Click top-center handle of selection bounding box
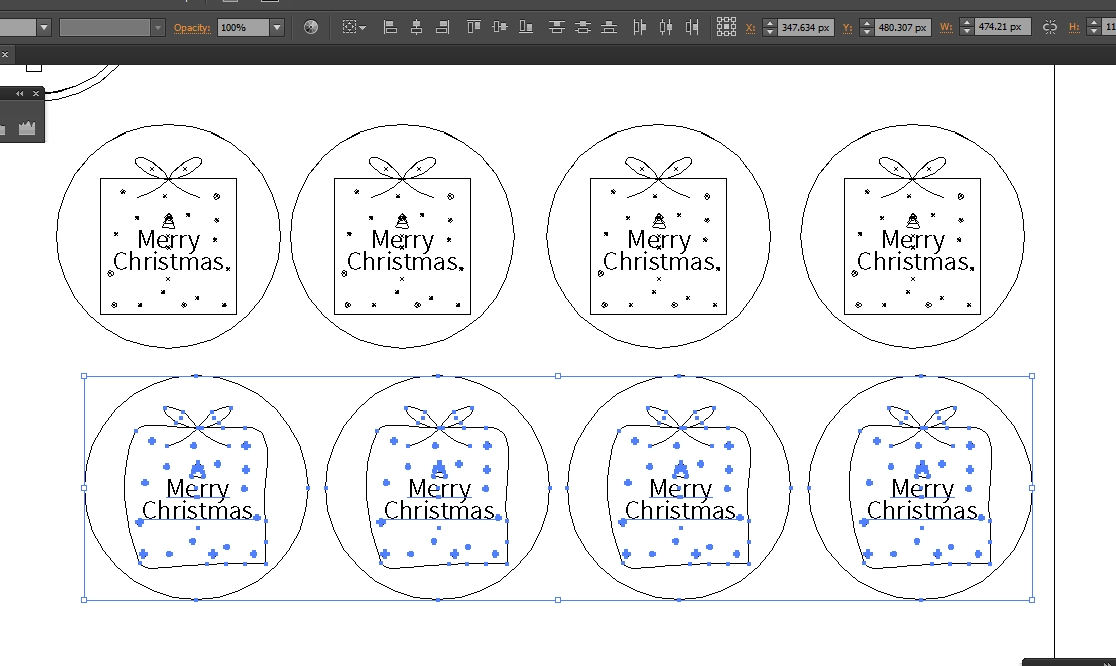 coord(558,376)
